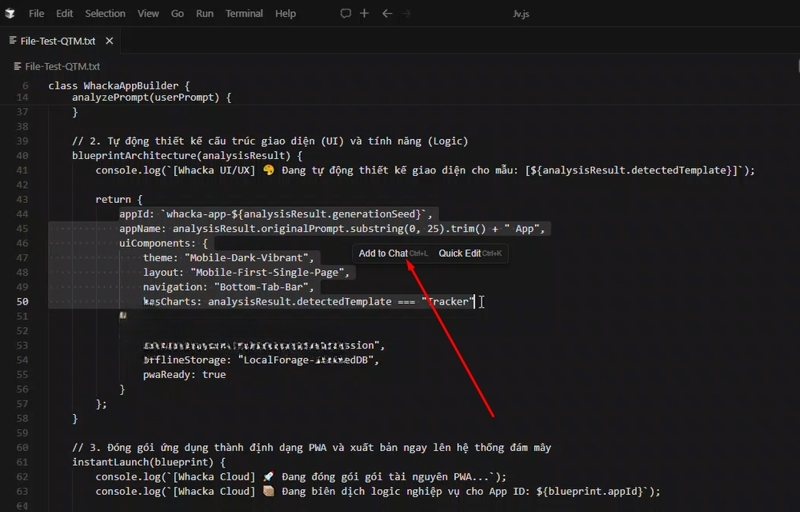800x512 pixels.
Task: Click line number 43 in gutter
Action: [22, 199]
